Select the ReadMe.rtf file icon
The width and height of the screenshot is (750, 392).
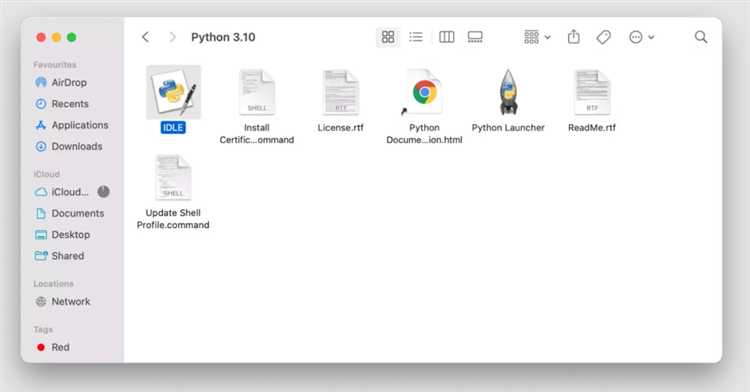pos(592,92)
